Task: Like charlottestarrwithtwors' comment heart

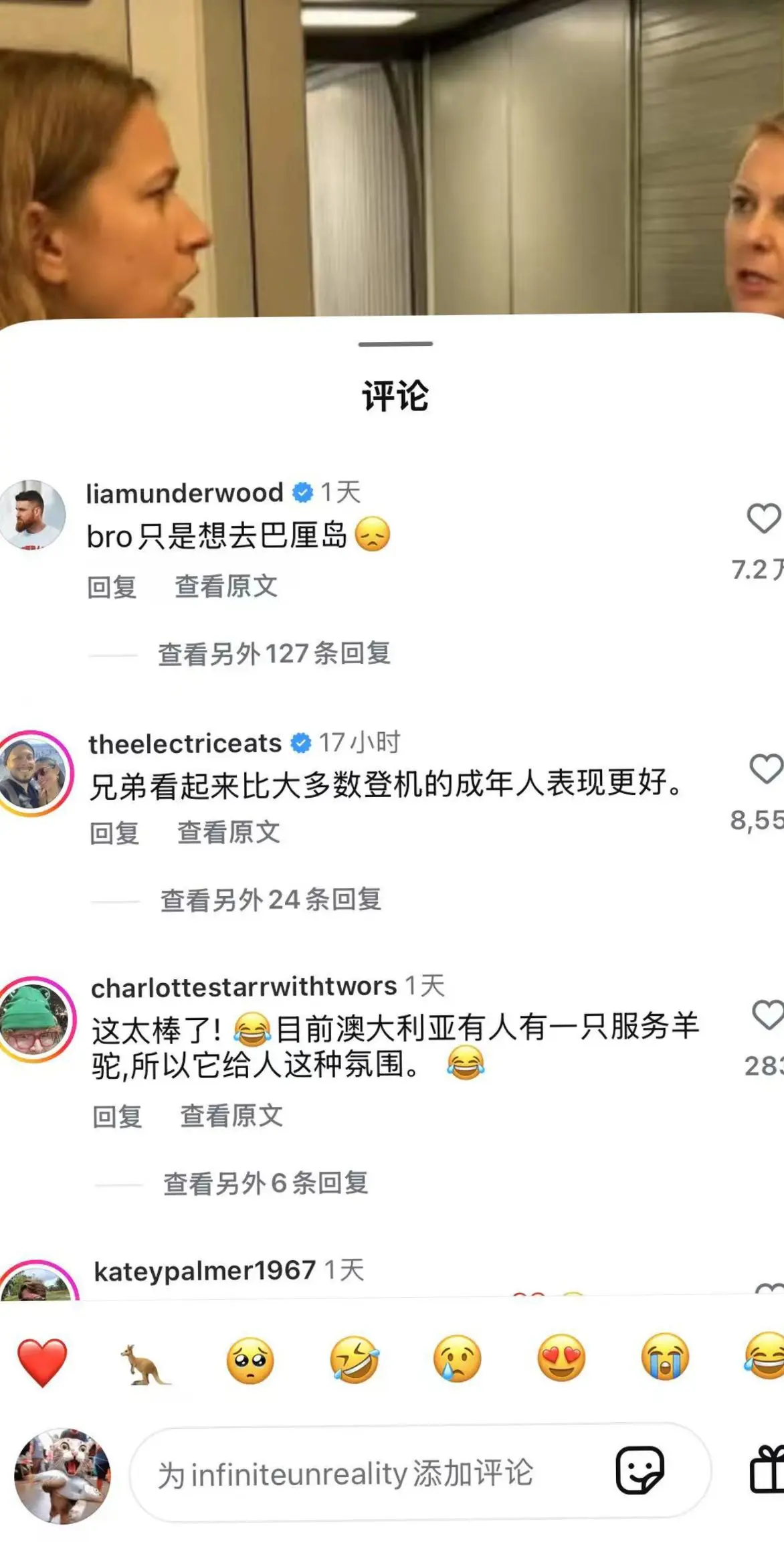Action: (769, 1015)
